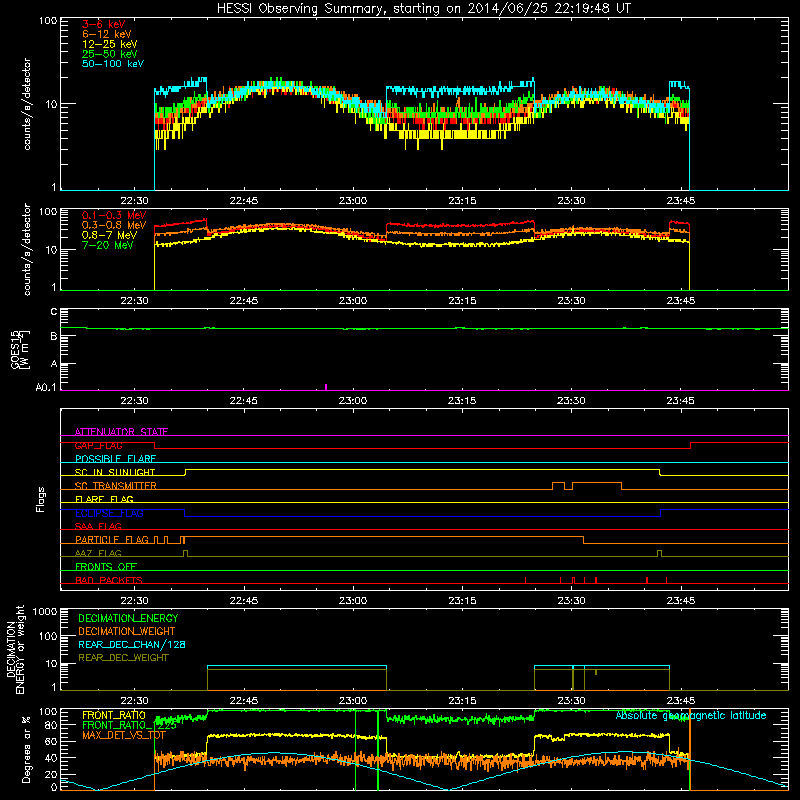Click the MAX_DET_VS_TOT legend label
Image resolution: width=800 pixels, height=800 pixels.
pos(123,735)
